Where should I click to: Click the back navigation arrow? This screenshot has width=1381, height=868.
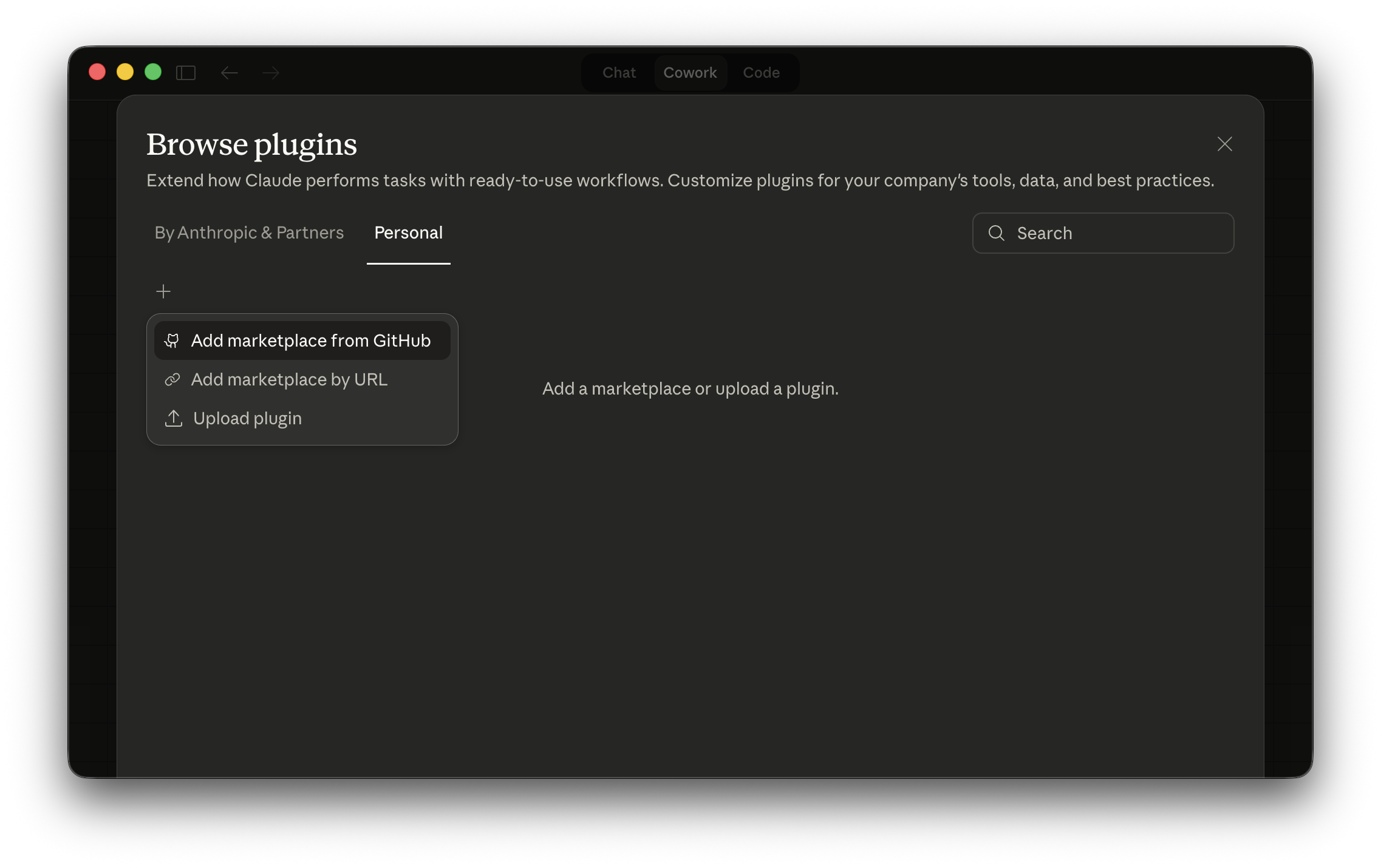[229, 72]
